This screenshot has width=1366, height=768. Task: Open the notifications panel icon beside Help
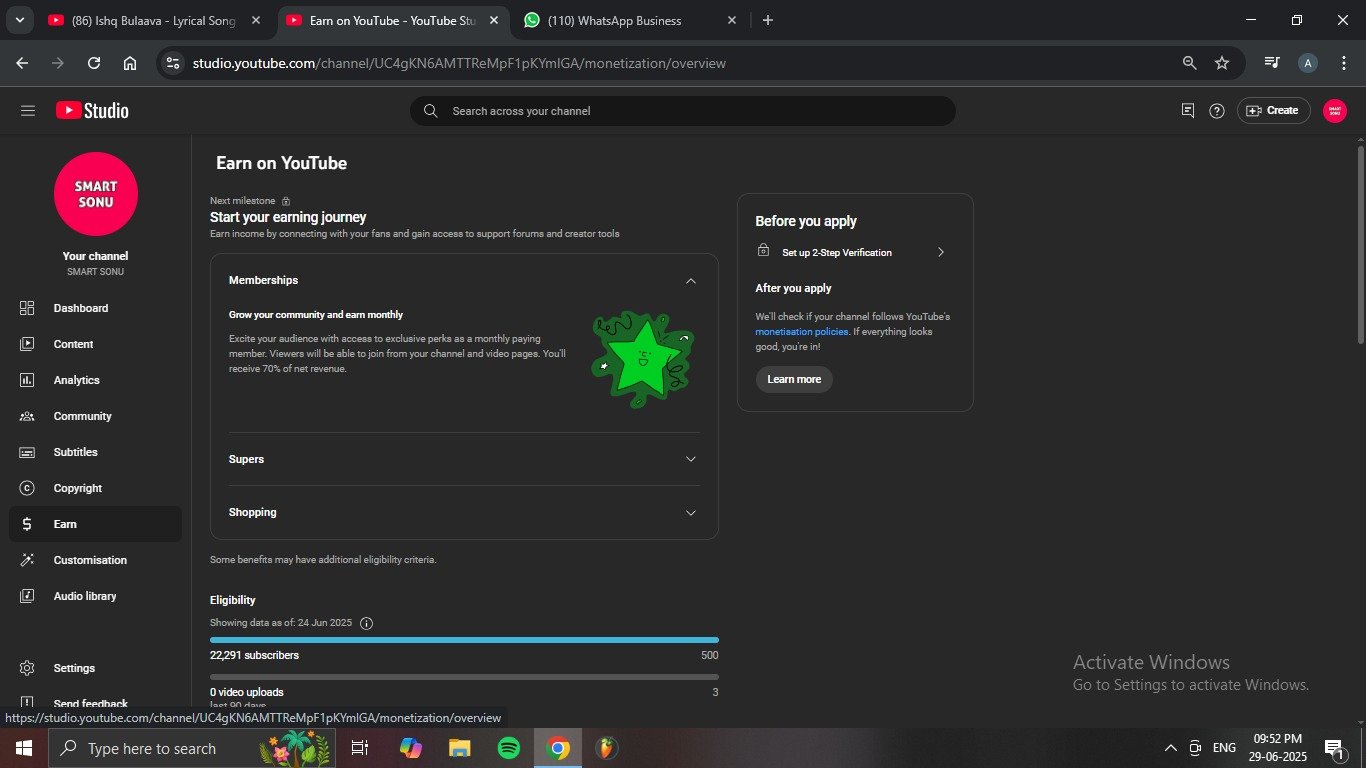1188,111
